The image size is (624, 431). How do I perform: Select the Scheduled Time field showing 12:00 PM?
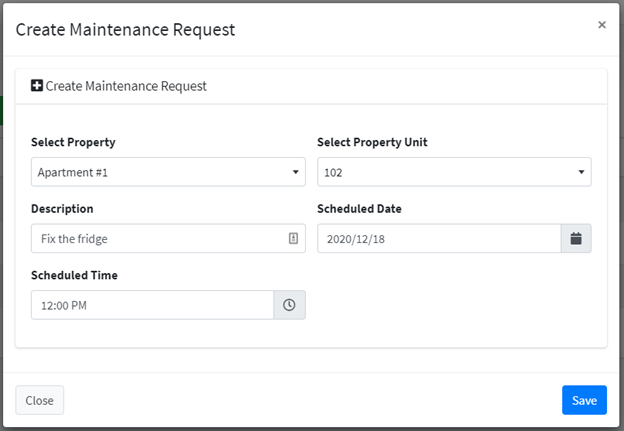click(x=152, y=305)
